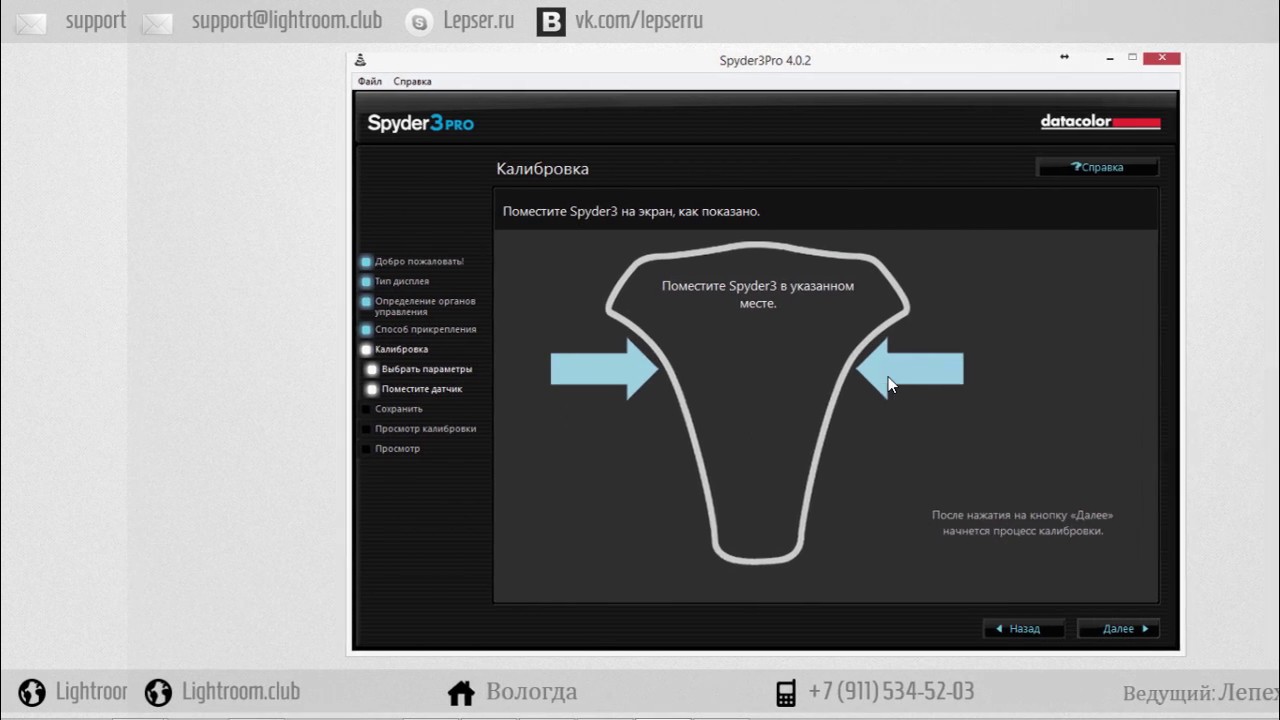Click the home icon beside Вологда
This screenshot has height=720, width=1280.
pyautogui.click(x=460, y=692)
